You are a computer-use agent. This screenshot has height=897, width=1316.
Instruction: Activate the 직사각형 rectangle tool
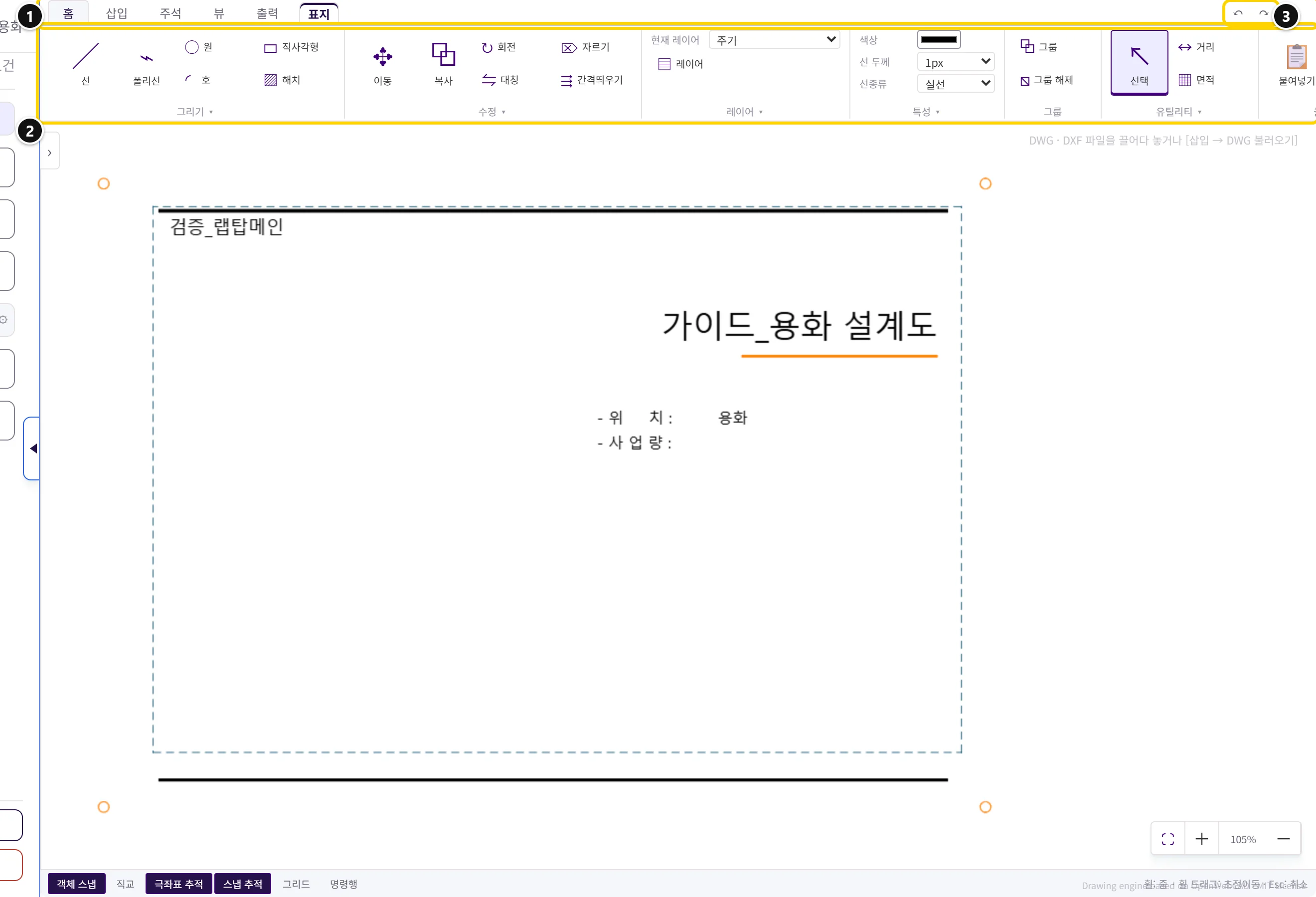[292, 47]
